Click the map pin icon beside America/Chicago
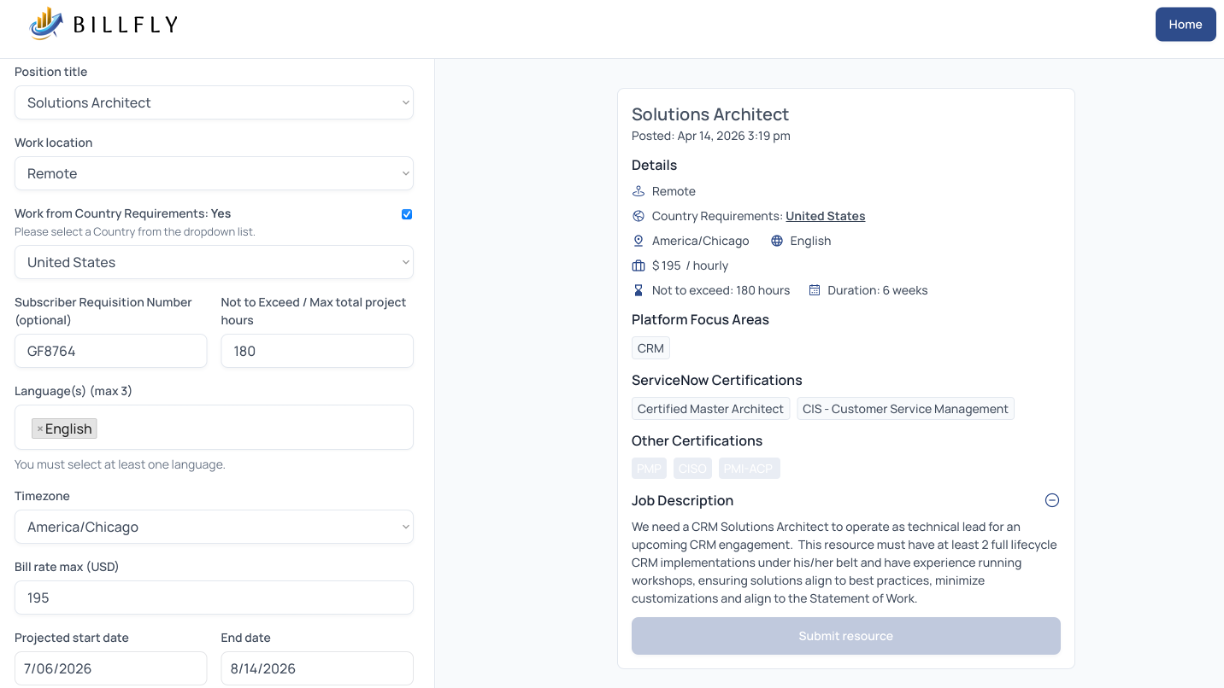This screenshot has height=688, width=1224. pos(638,241)
